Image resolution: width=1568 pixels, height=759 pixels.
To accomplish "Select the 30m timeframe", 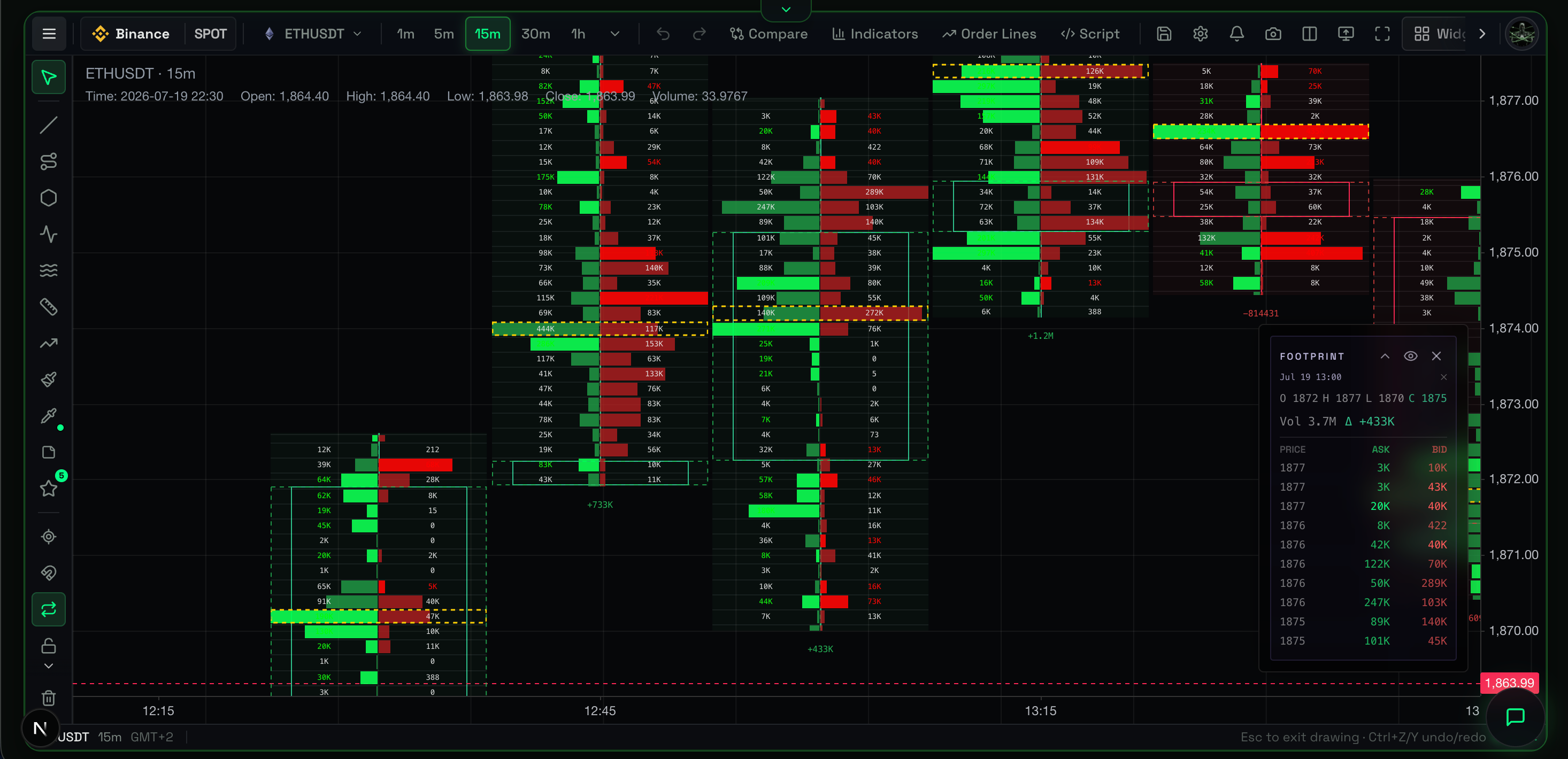I will [x=536, y=34].
